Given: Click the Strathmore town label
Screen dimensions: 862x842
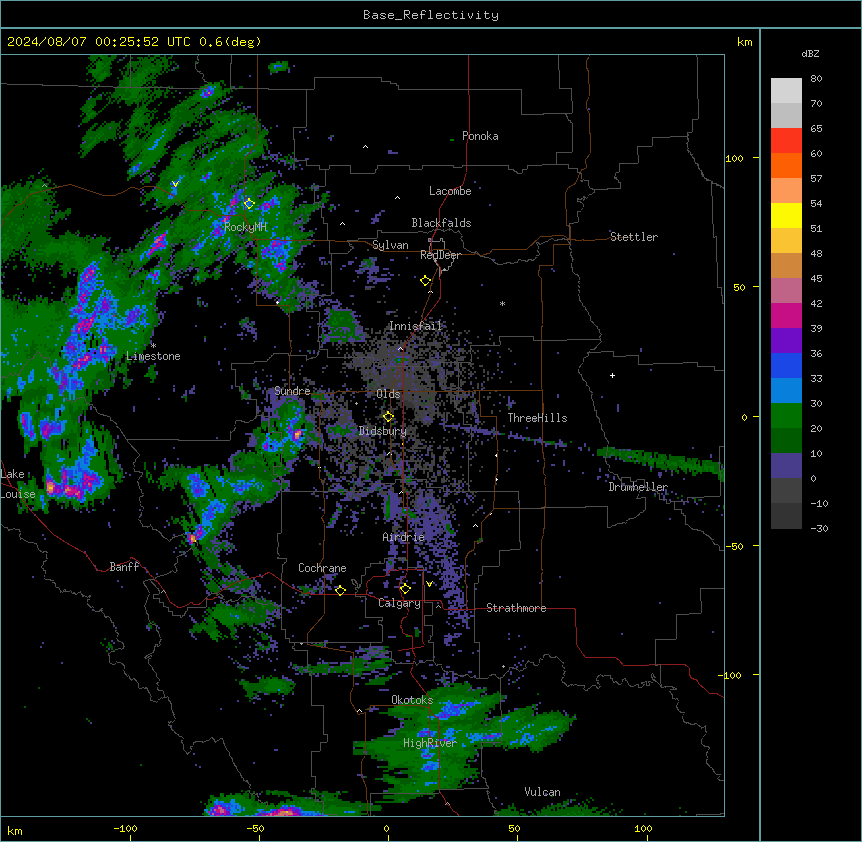Looking at the screenshot, I should [x=516, y=608].
